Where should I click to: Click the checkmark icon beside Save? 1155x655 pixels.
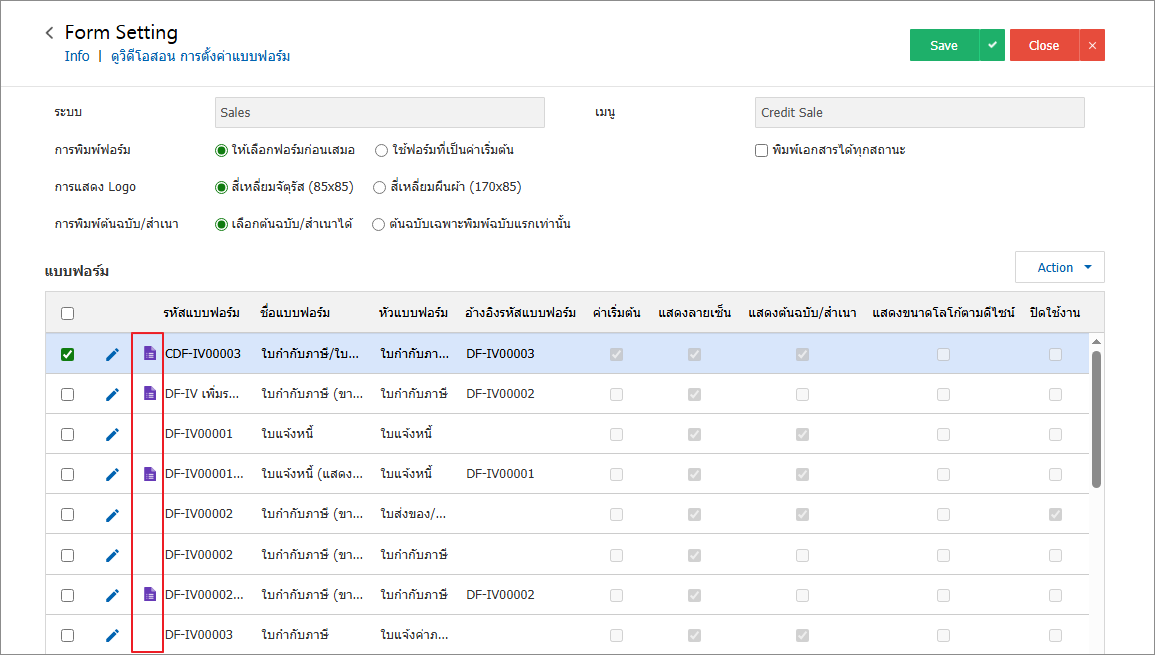[992, 45]
